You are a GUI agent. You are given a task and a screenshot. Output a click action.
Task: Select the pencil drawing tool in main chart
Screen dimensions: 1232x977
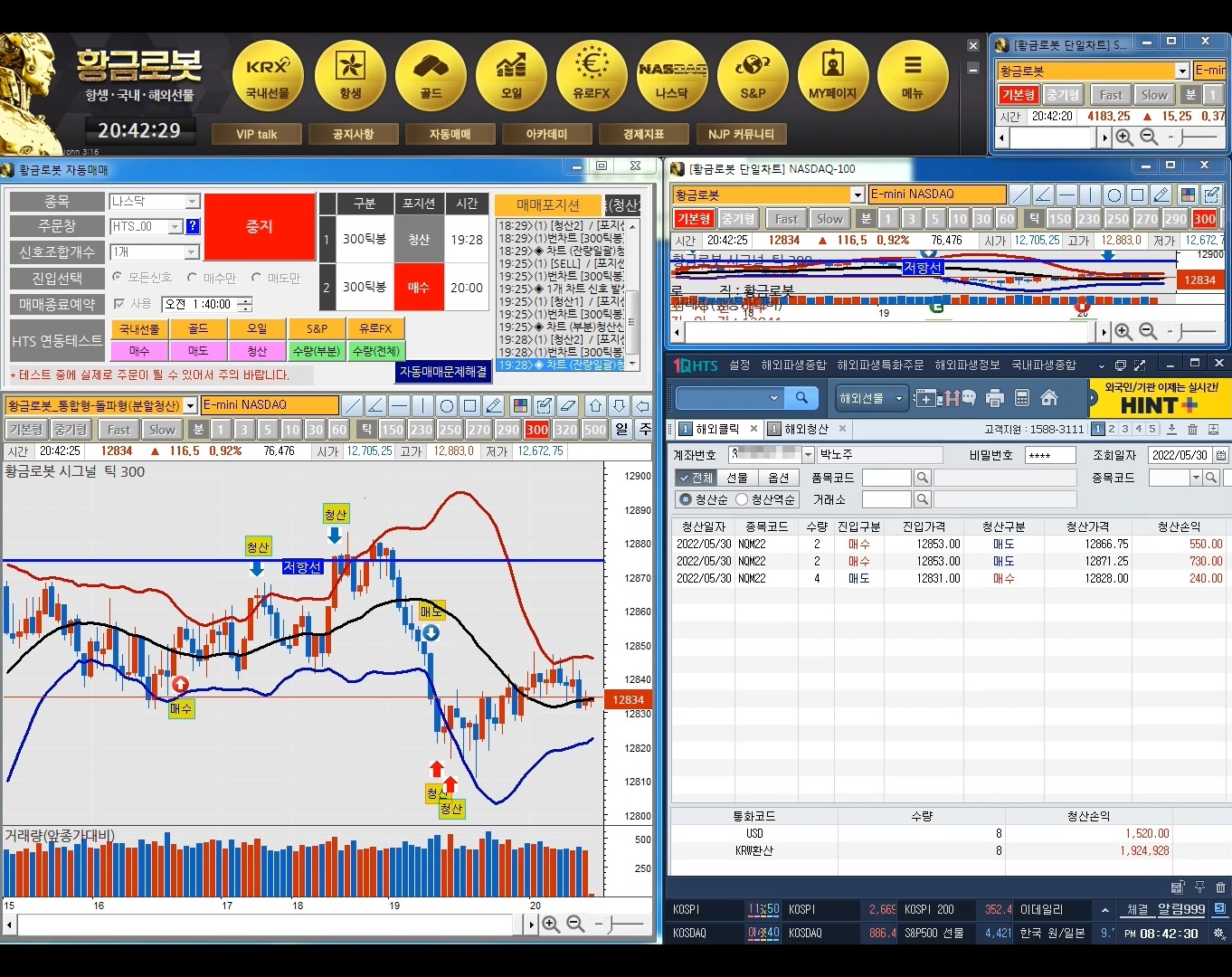click(x=494, y=405)
